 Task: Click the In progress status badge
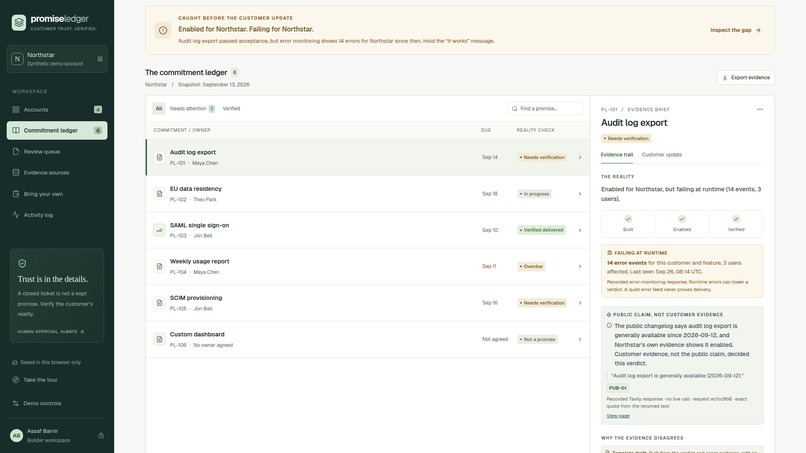[x=535, y=194]
